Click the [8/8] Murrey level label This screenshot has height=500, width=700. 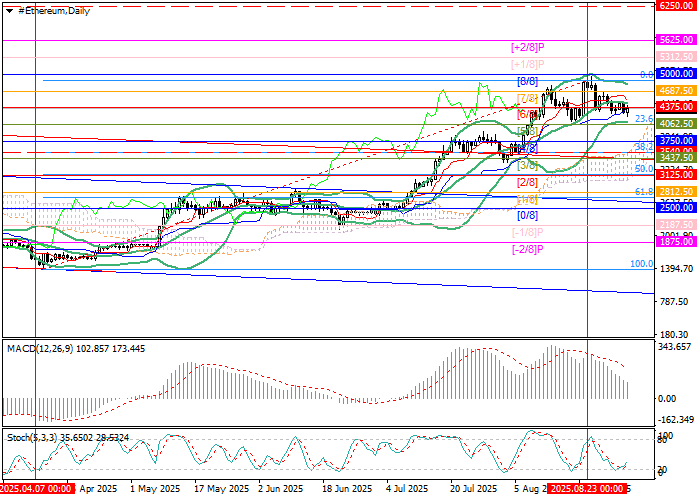pos(527,81)
